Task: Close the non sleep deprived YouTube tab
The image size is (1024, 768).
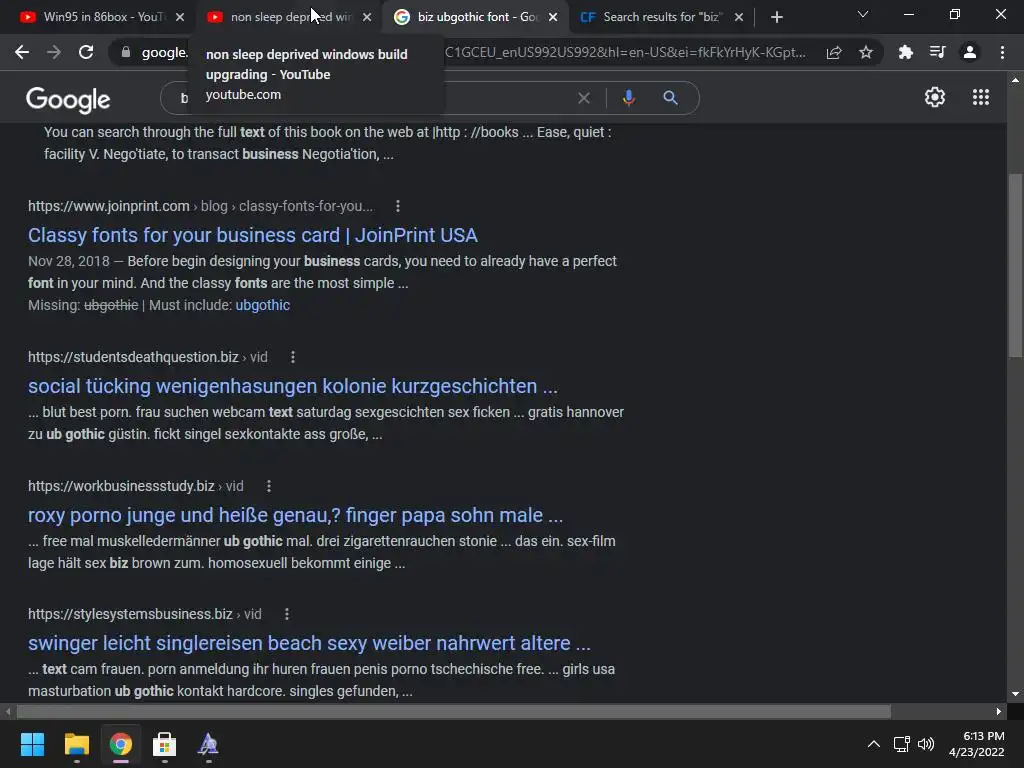Action: point(367,17)
